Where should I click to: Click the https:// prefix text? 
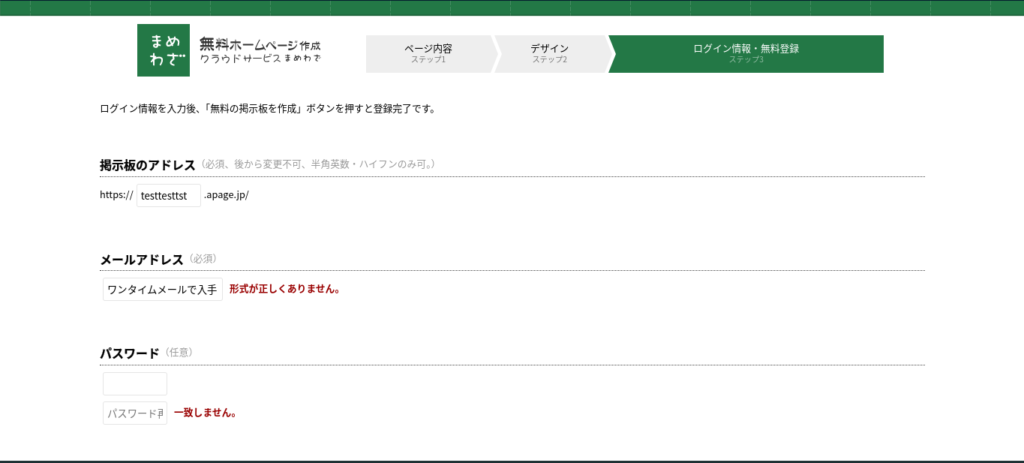coord(116,196)
